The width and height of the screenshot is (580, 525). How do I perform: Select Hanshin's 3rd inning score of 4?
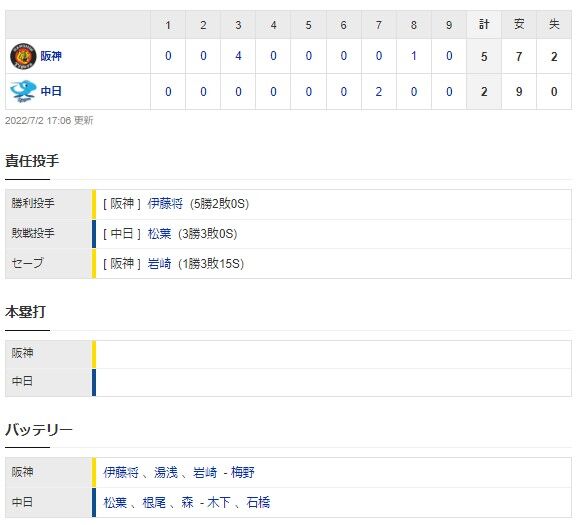pyautogui.click(x=238, y=56)
